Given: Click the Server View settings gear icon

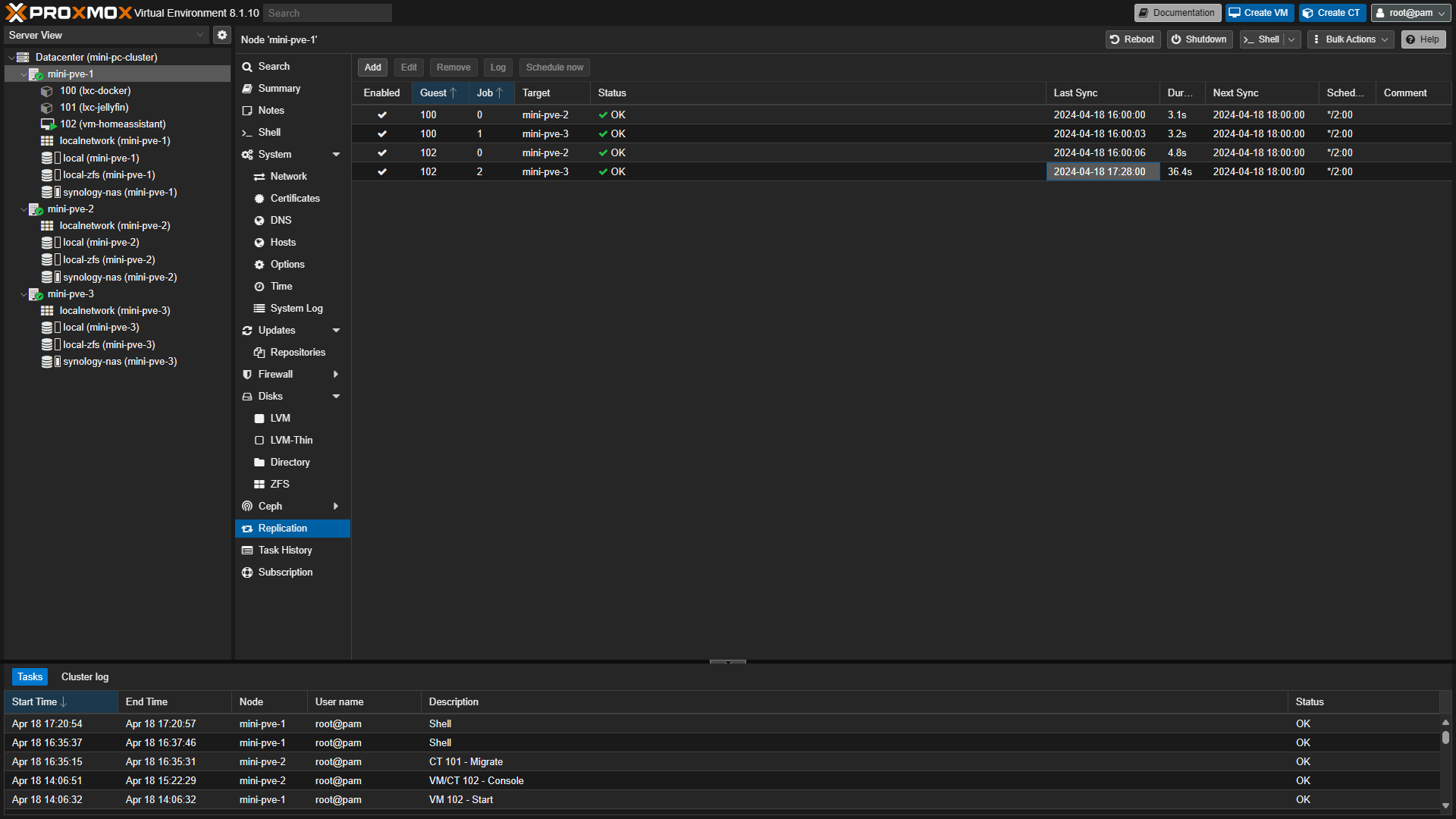Looking at the screenshot, I should [x=221, y=35].
